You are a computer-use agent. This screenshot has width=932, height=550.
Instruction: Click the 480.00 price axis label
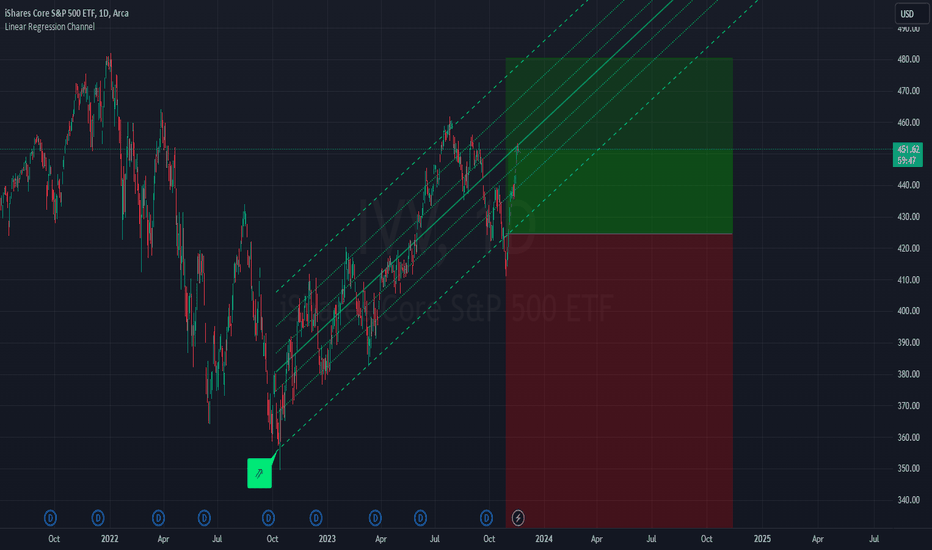(x=908, y=59)
